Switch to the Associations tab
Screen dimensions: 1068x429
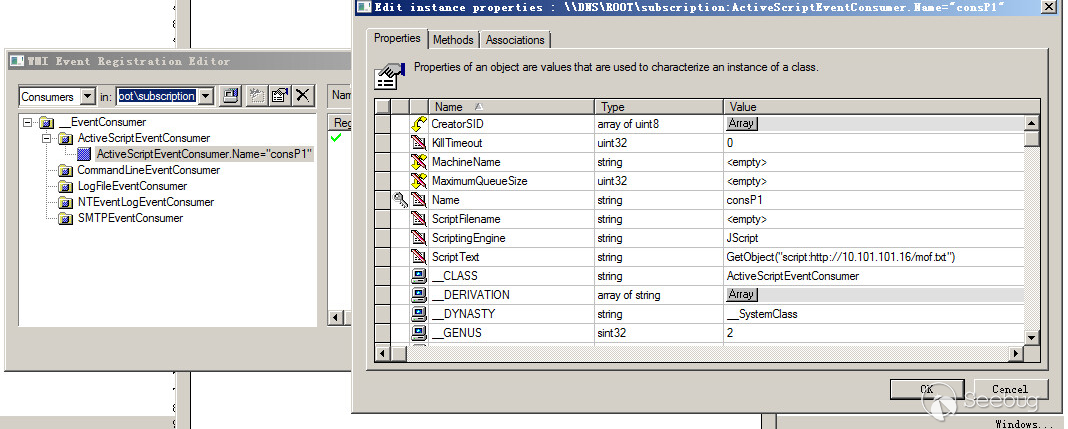[x=515, y=39]
